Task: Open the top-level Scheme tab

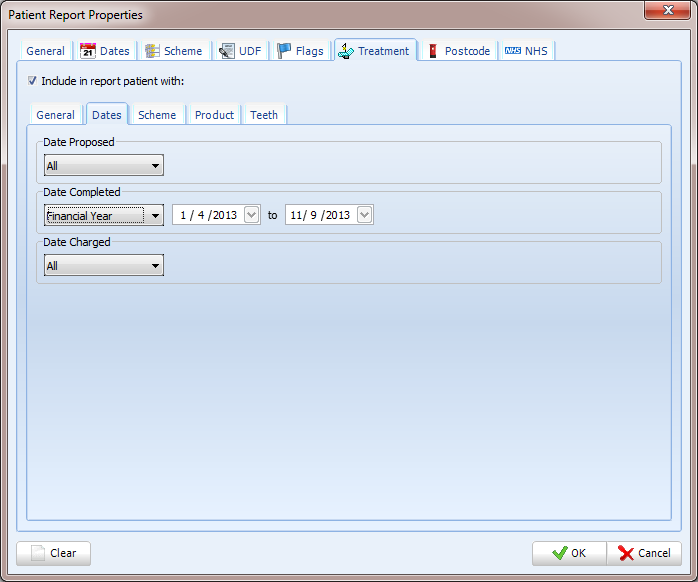Action: (x=174, y=51)
